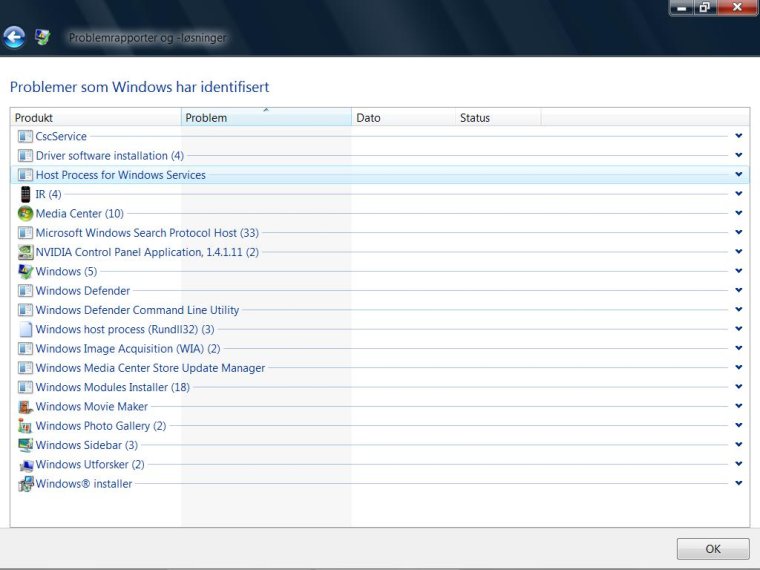Select the 'IR (4)' group label
Viewport: 760px width, 570px height.
[48, 194]
